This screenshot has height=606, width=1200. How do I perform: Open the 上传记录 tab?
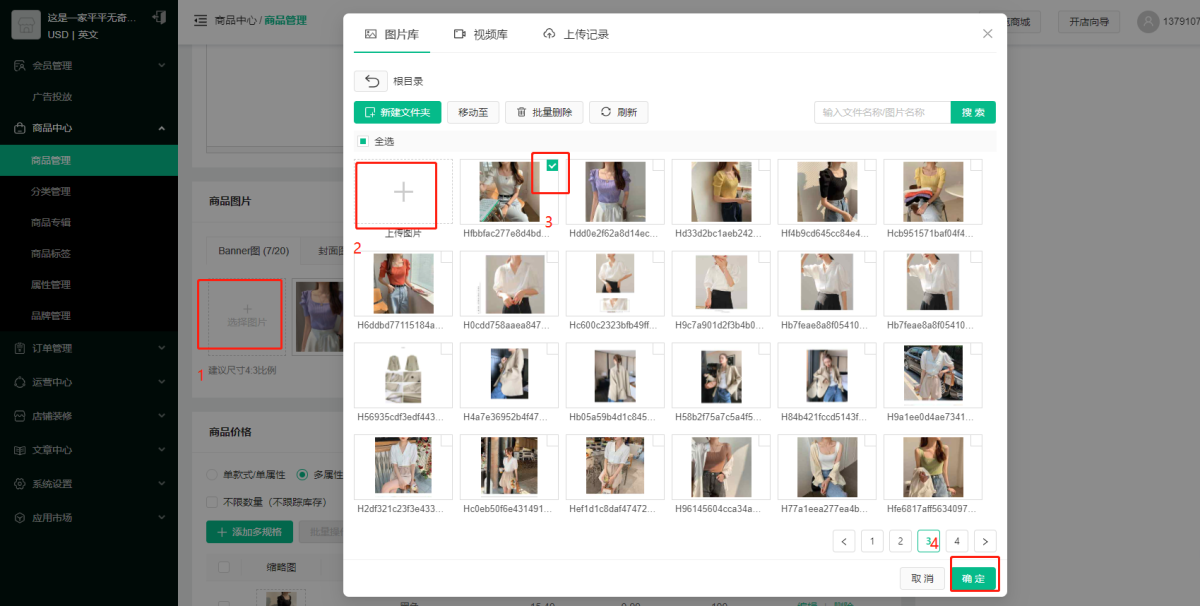[576, 34]
